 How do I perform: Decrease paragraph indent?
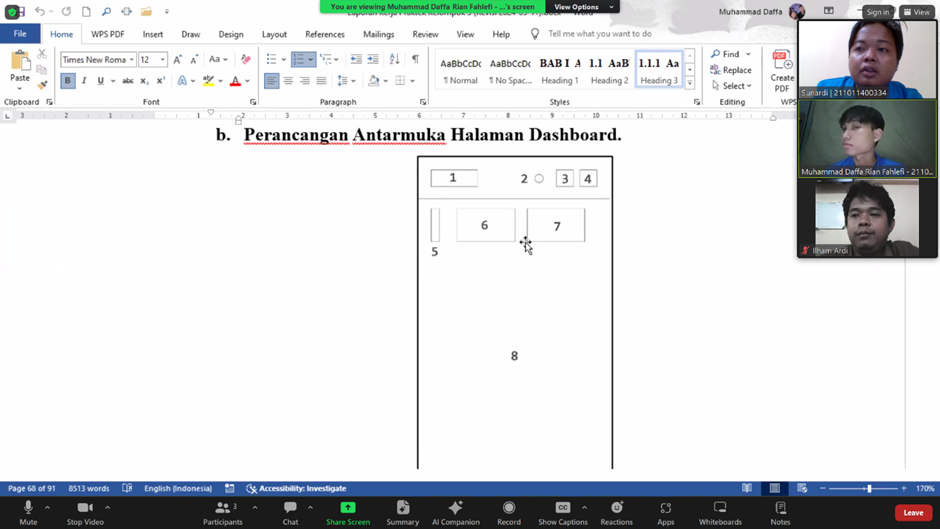click(x=356, y=59)
